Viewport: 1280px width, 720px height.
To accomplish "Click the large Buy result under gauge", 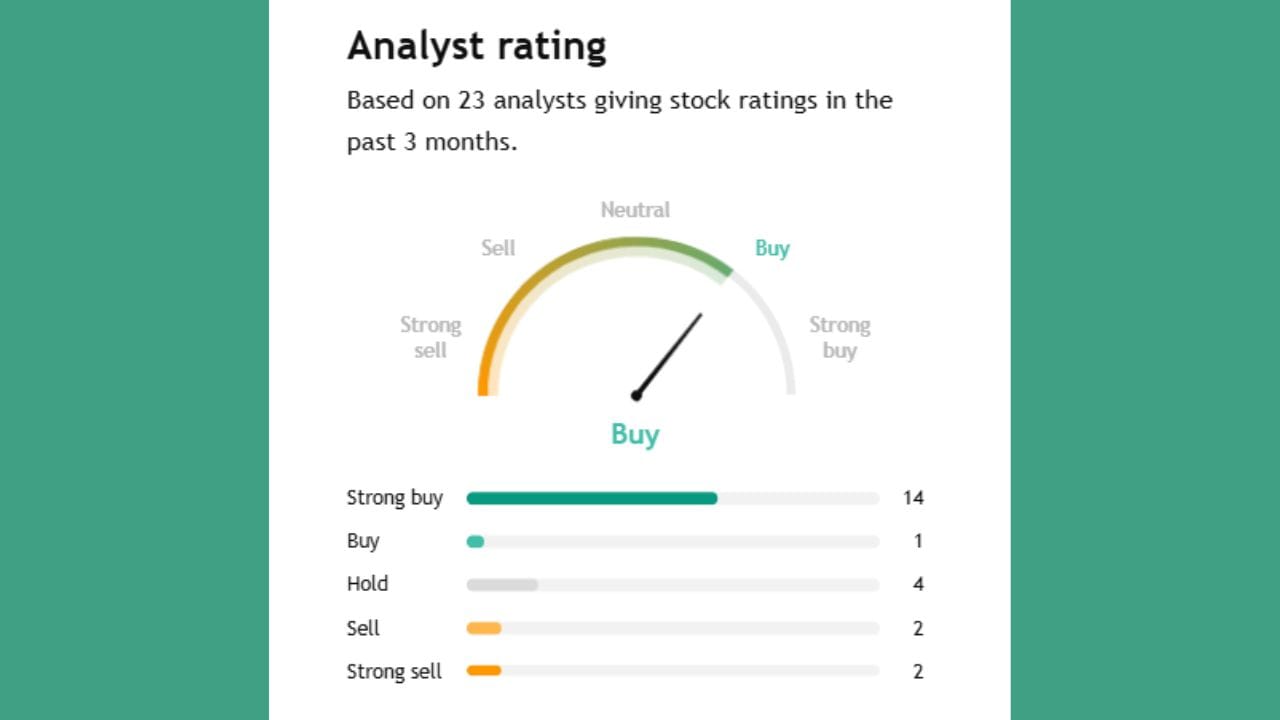I will 635,434.
